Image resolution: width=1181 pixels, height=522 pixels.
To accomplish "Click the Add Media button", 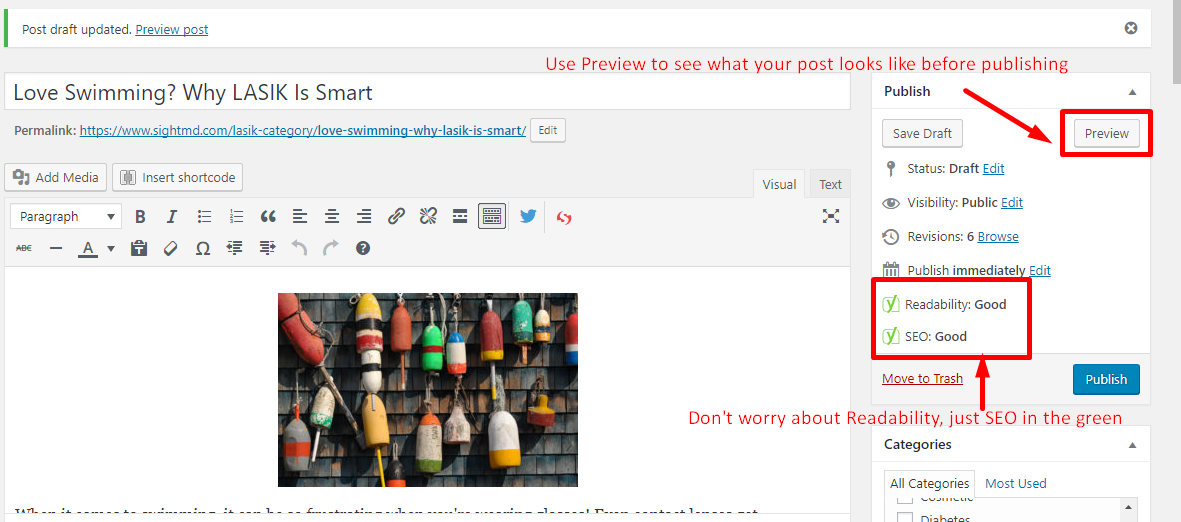I will 56,178.
